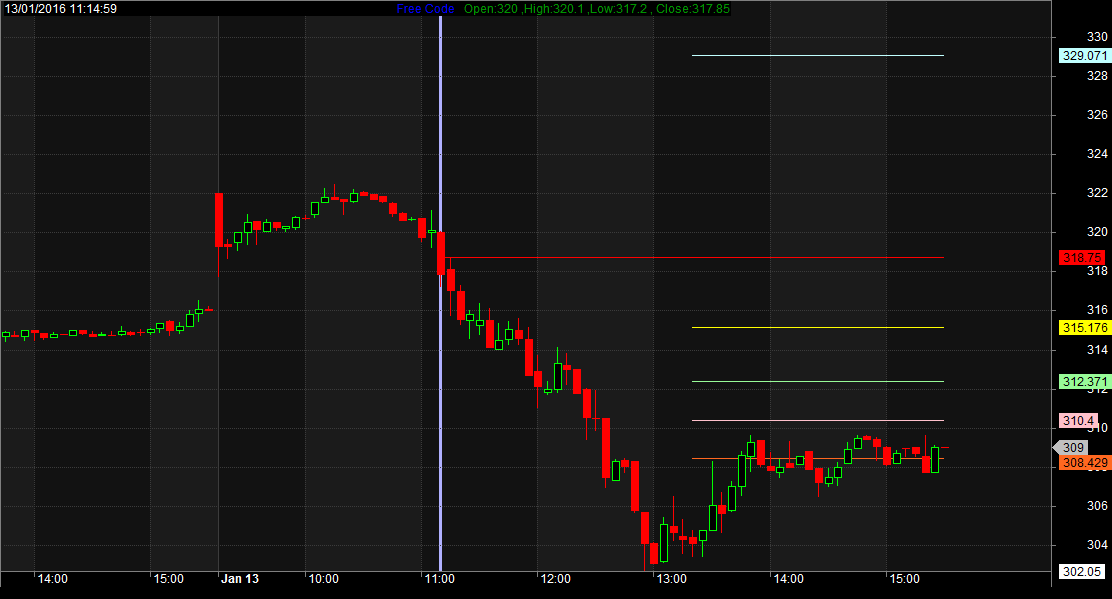The image size is (1112, 599).
Task: Click the large red gap-open candle at Jan 13
Action: coord(218,220)
